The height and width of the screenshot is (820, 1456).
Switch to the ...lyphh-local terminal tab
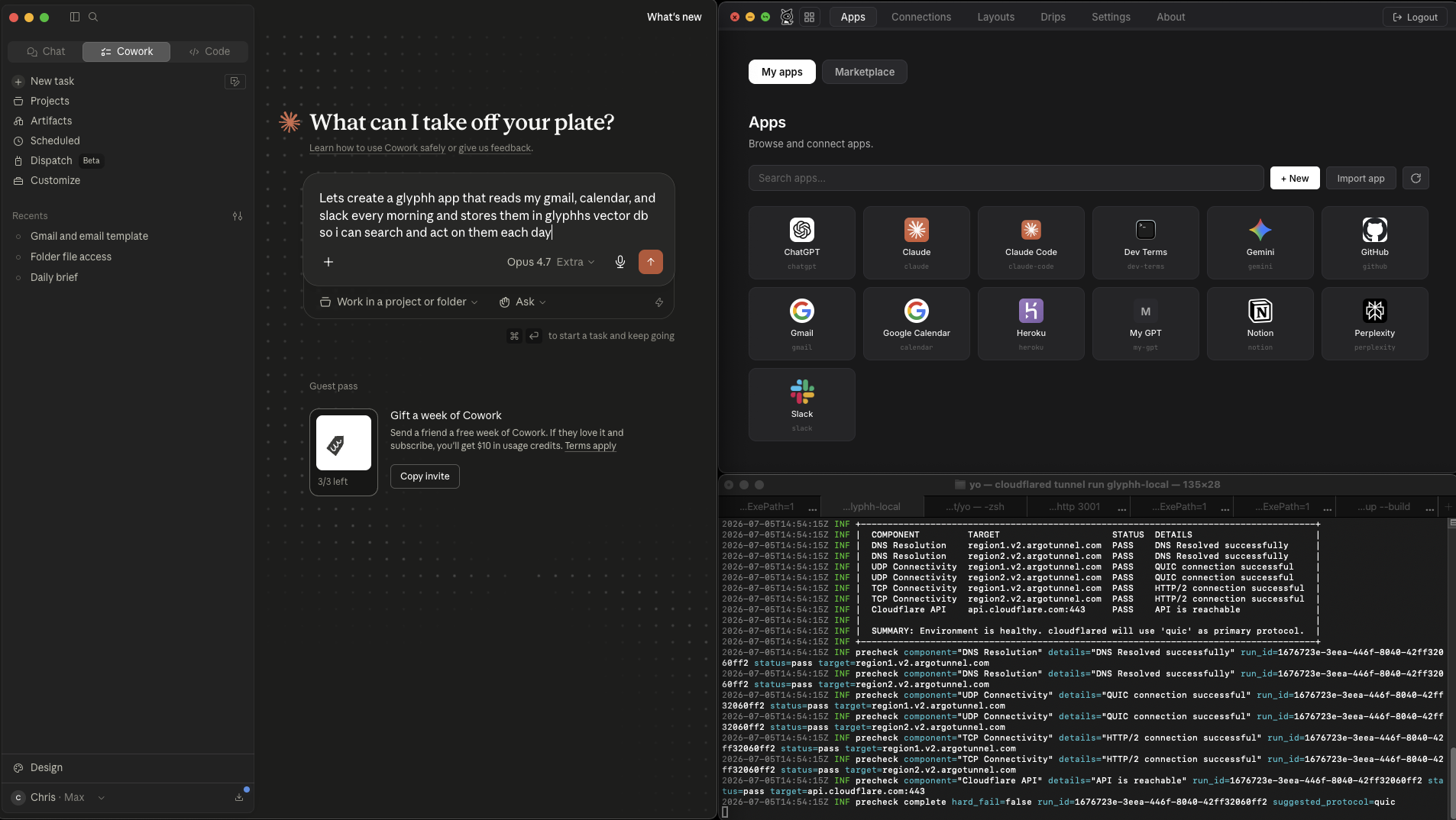pos(872,507)
